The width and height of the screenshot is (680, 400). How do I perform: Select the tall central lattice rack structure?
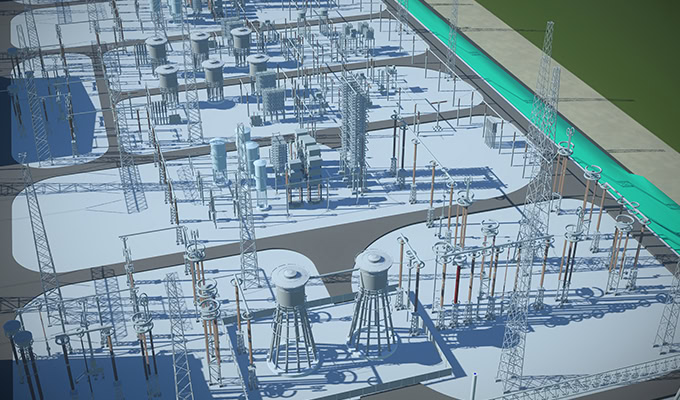[353, 125]
